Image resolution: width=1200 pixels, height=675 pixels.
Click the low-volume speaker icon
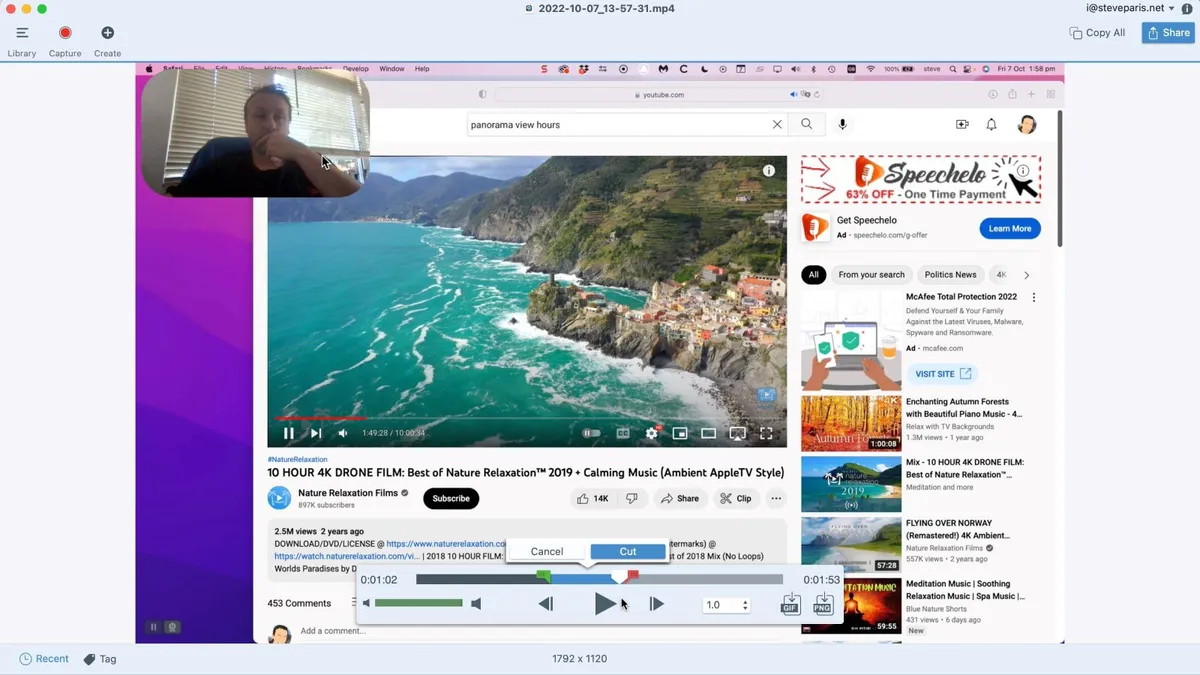pos(366,603)
